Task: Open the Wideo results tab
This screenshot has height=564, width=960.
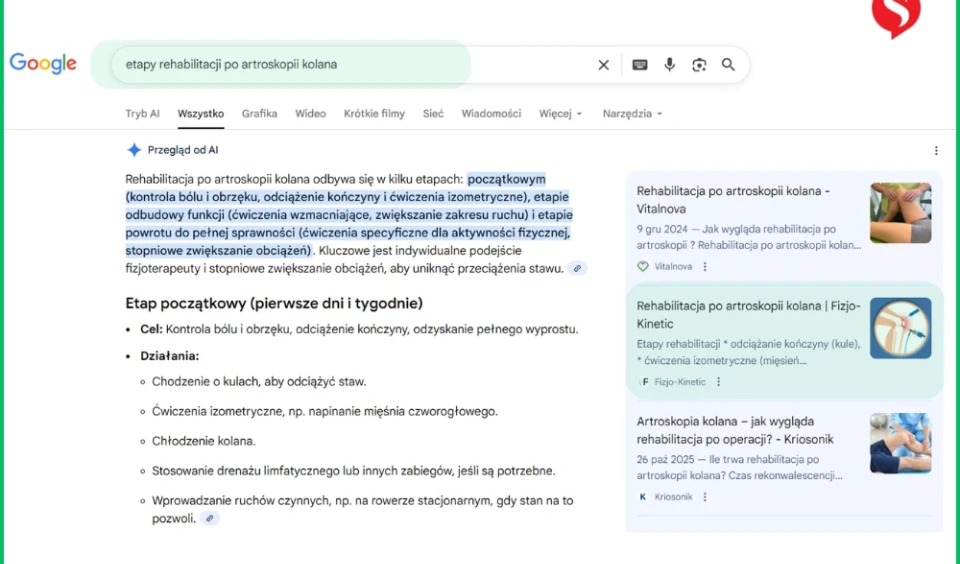Action: coord(310,113)
